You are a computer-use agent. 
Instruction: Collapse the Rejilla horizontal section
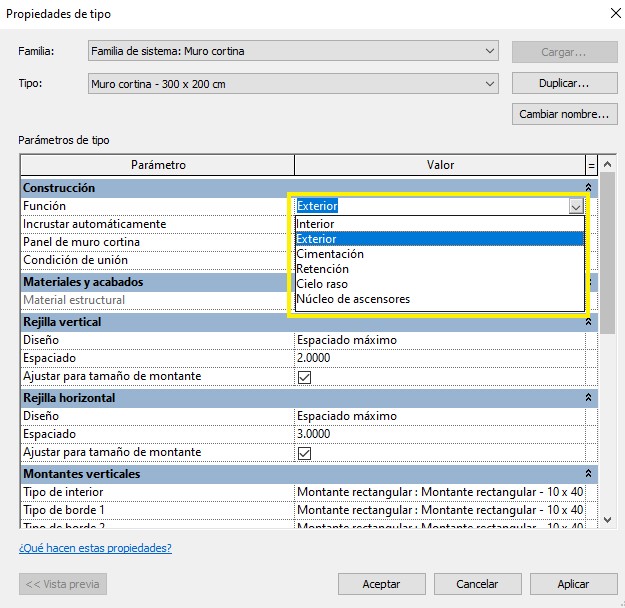[x=588, y=398]
